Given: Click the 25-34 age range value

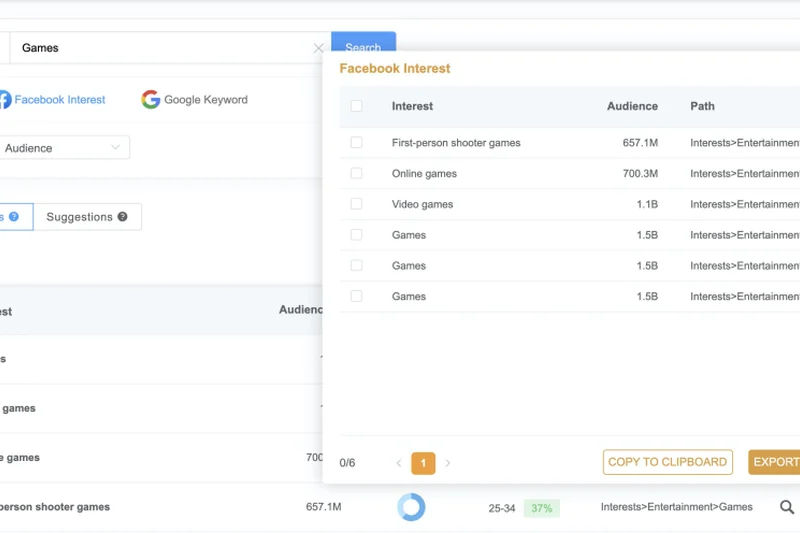Looking at the screenshot, I should 502,508.
